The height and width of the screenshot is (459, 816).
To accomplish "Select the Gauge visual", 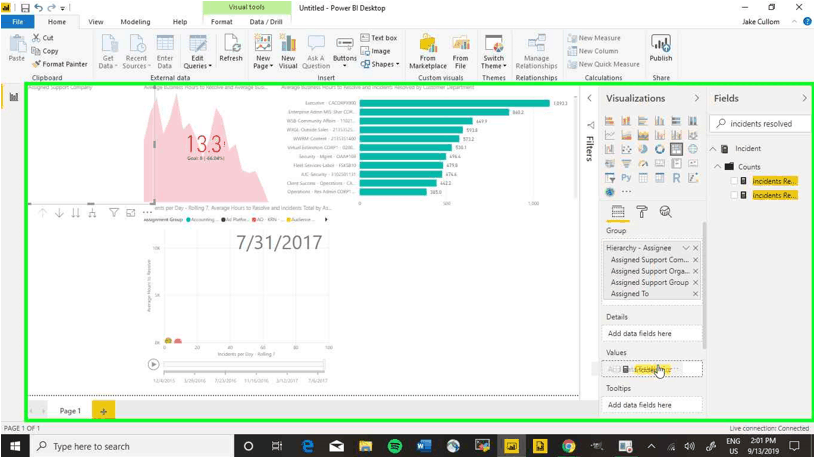I will 643,163.
